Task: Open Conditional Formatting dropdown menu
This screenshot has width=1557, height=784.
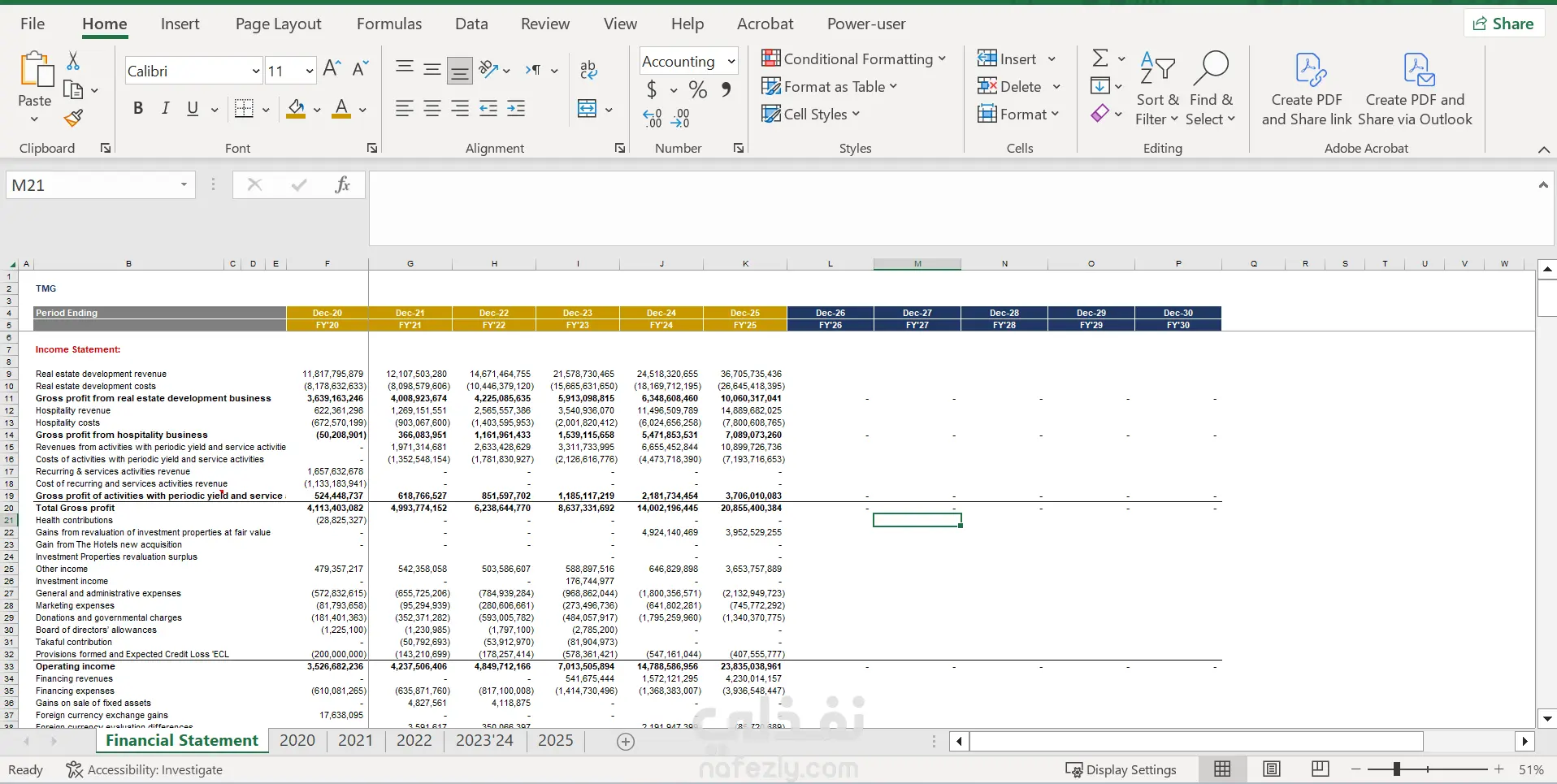Action: (x=853, y=59)
